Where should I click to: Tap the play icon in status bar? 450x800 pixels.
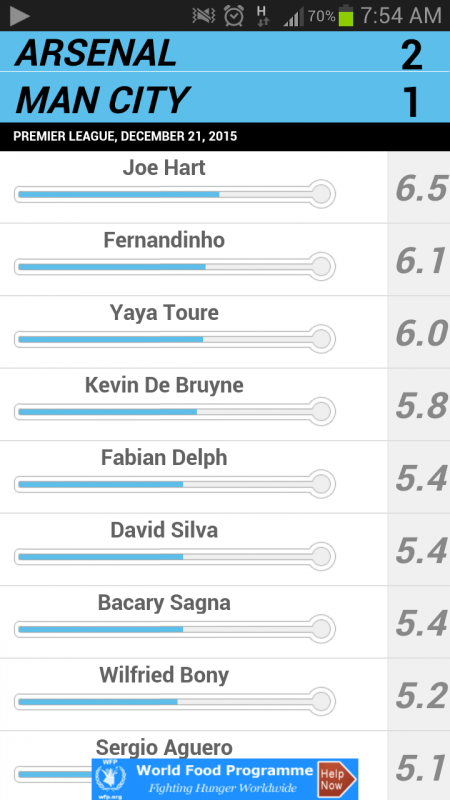click(19, 16)
